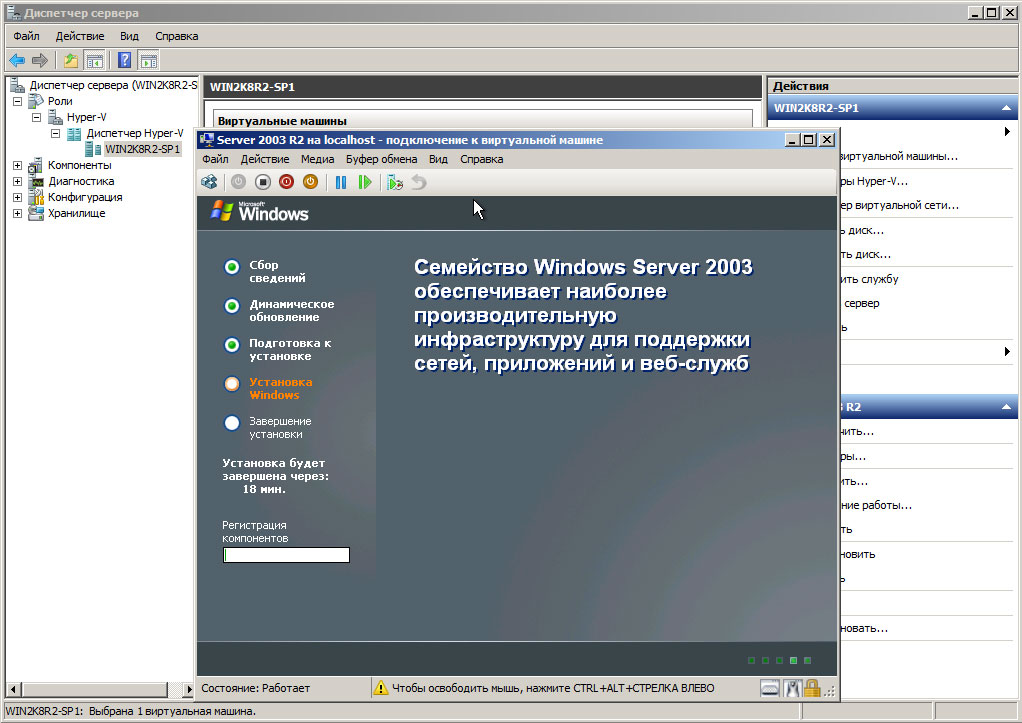The height and width of the screenshot is (723, 1022).
Task: Open the 'Буфер обмена' menu
Action: point(381,159)
